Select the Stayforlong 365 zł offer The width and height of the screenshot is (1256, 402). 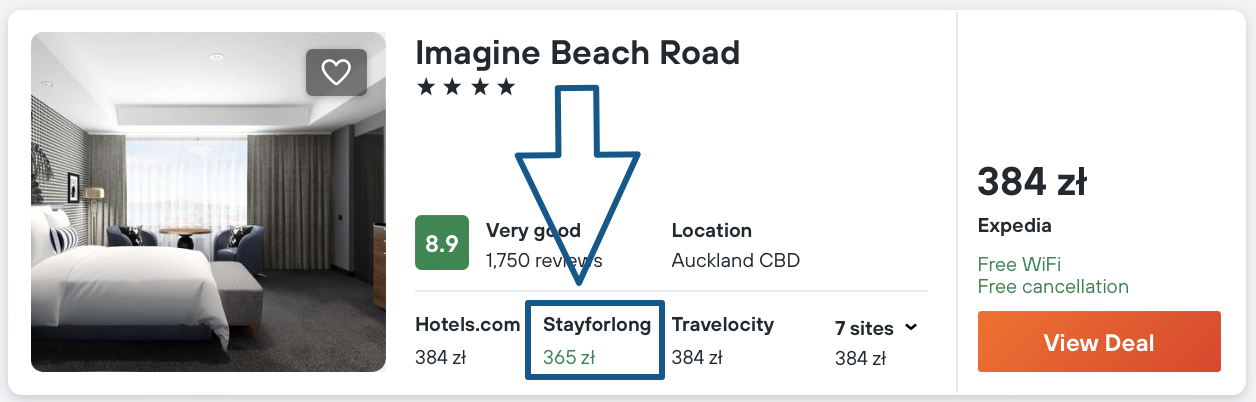(596, 340)
